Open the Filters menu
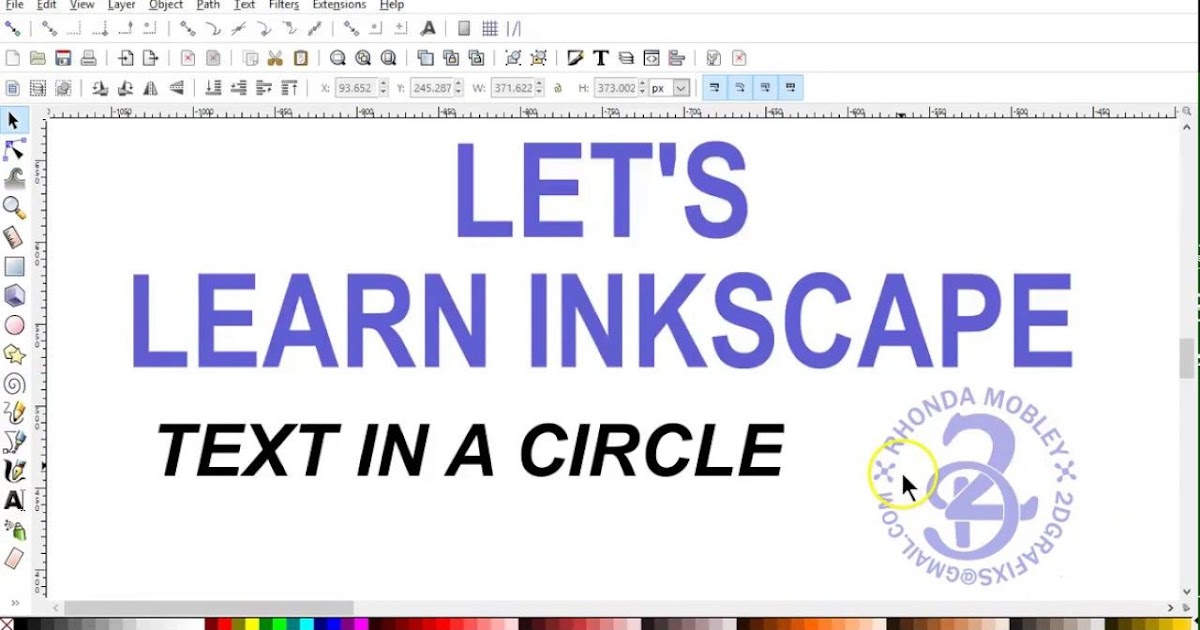This screenshot has height=630, width=1200. [x=284, y=5]
